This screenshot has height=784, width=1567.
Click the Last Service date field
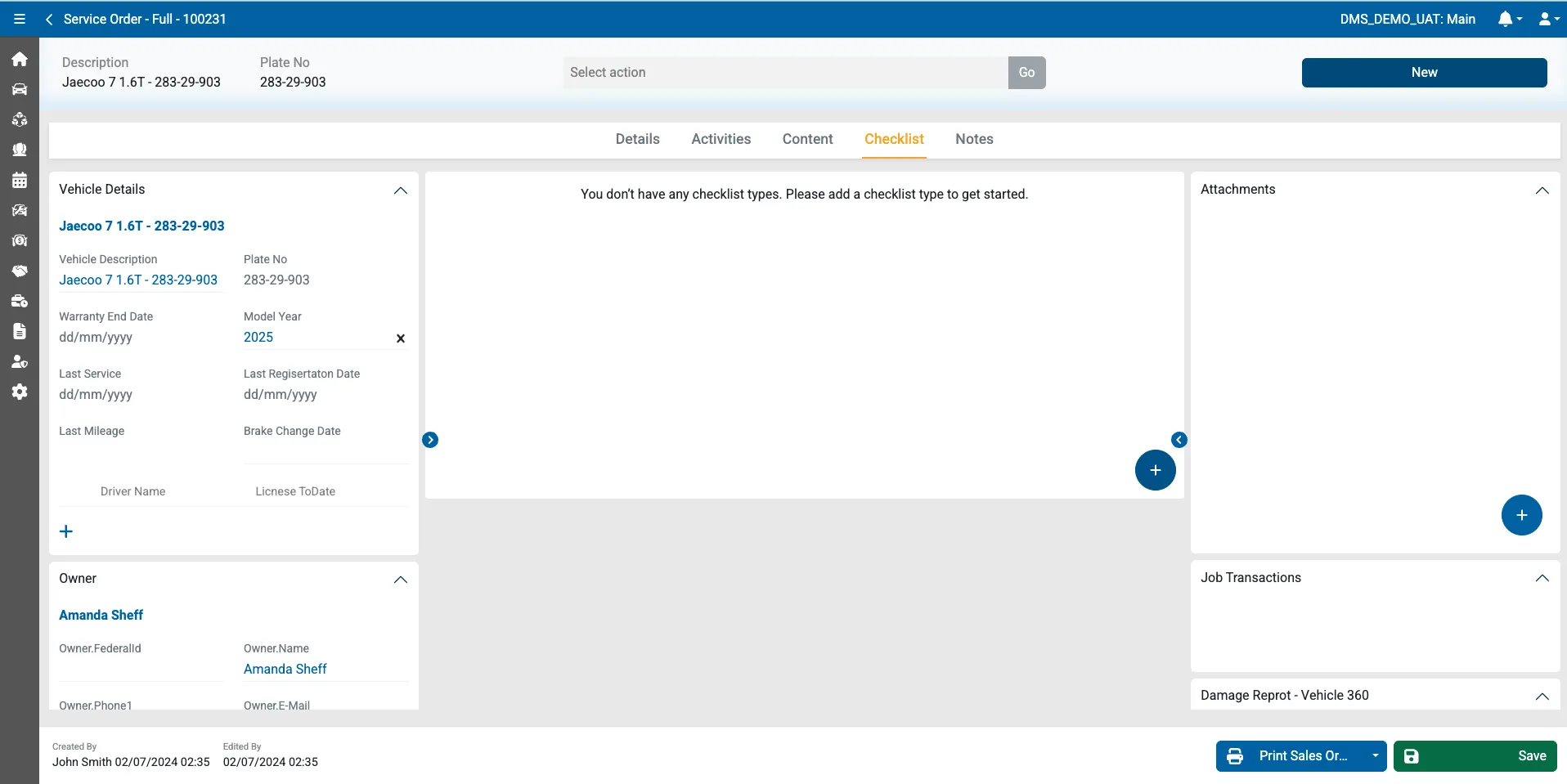(x=141, y=394)
